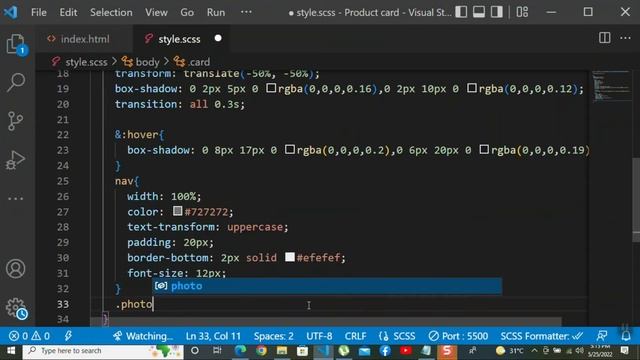Click line number 25 in the gutter
640x360 pixels.
tap(63, 181)
